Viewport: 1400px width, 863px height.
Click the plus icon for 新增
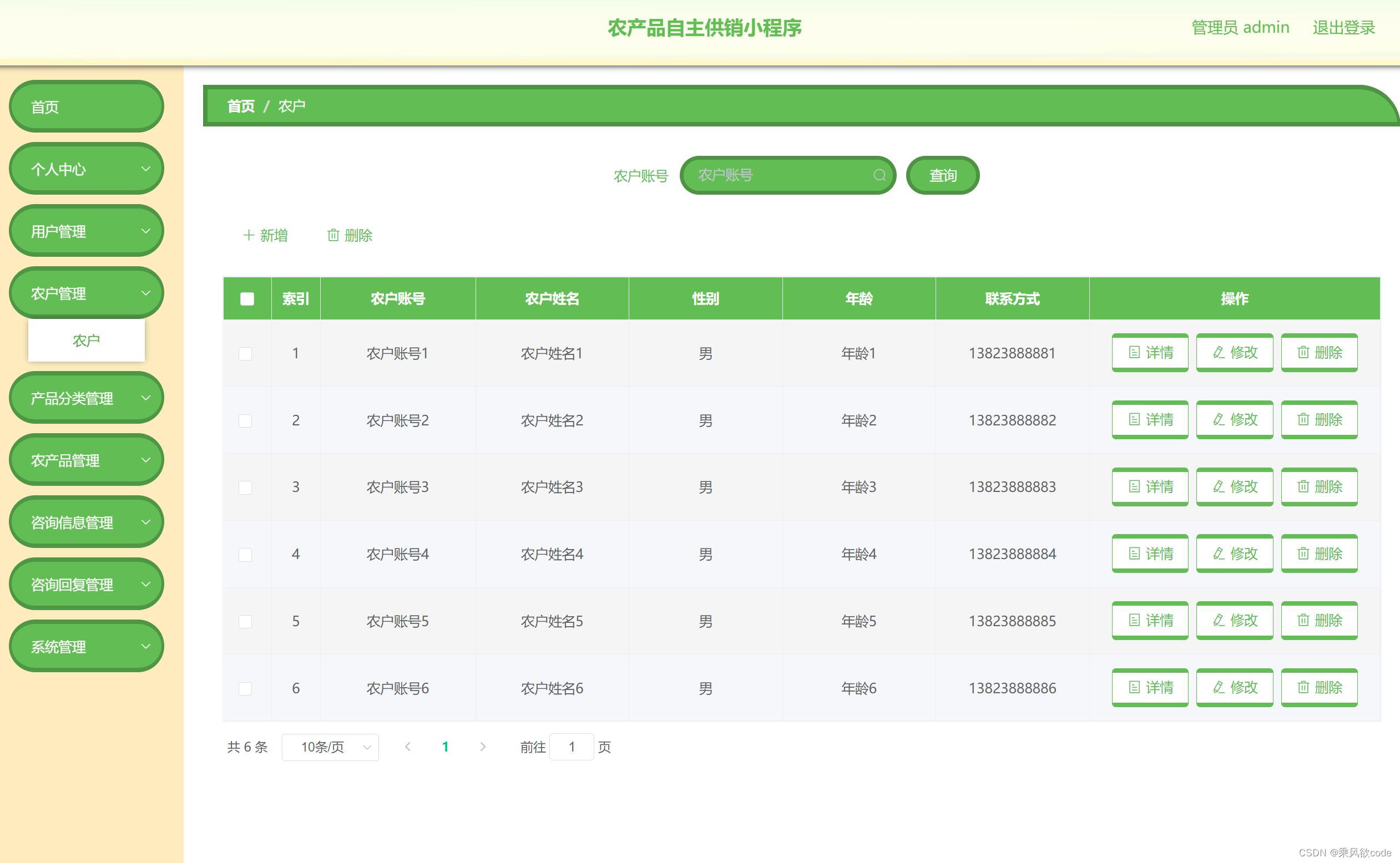coord(249,235)
